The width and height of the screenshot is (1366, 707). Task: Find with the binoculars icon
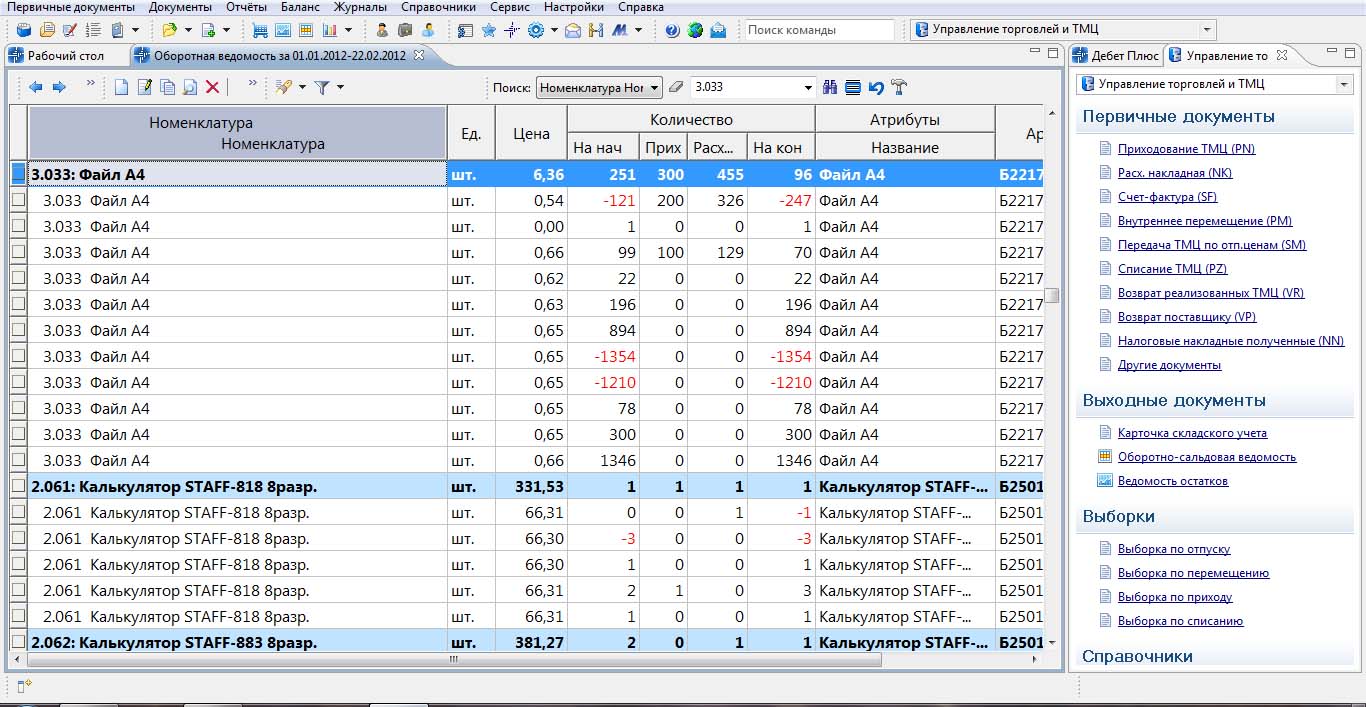[830, 87]
